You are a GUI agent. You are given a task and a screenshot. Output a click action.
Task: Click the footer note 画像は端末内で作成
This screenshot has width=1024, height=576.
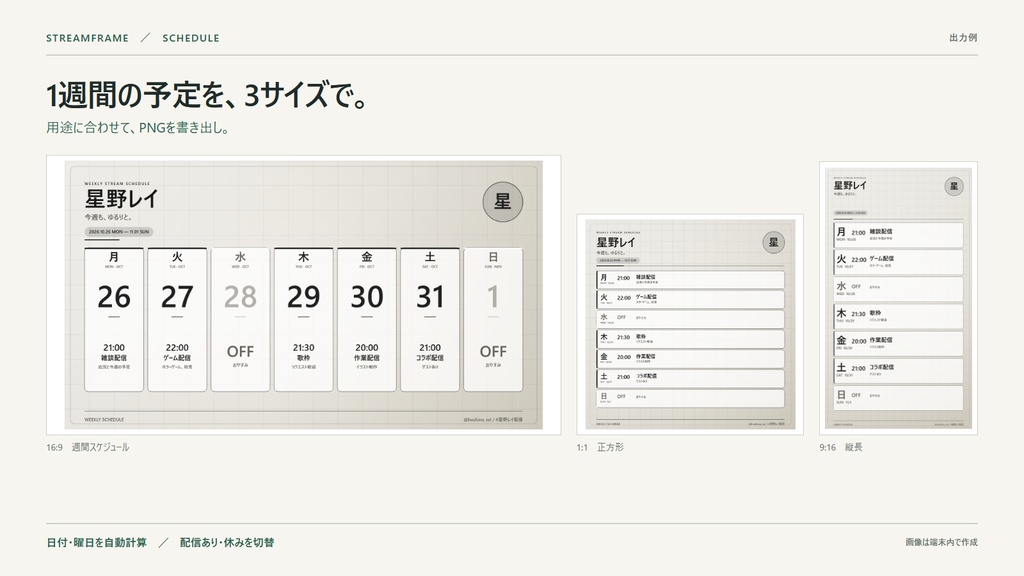click(x=942, y=542)
